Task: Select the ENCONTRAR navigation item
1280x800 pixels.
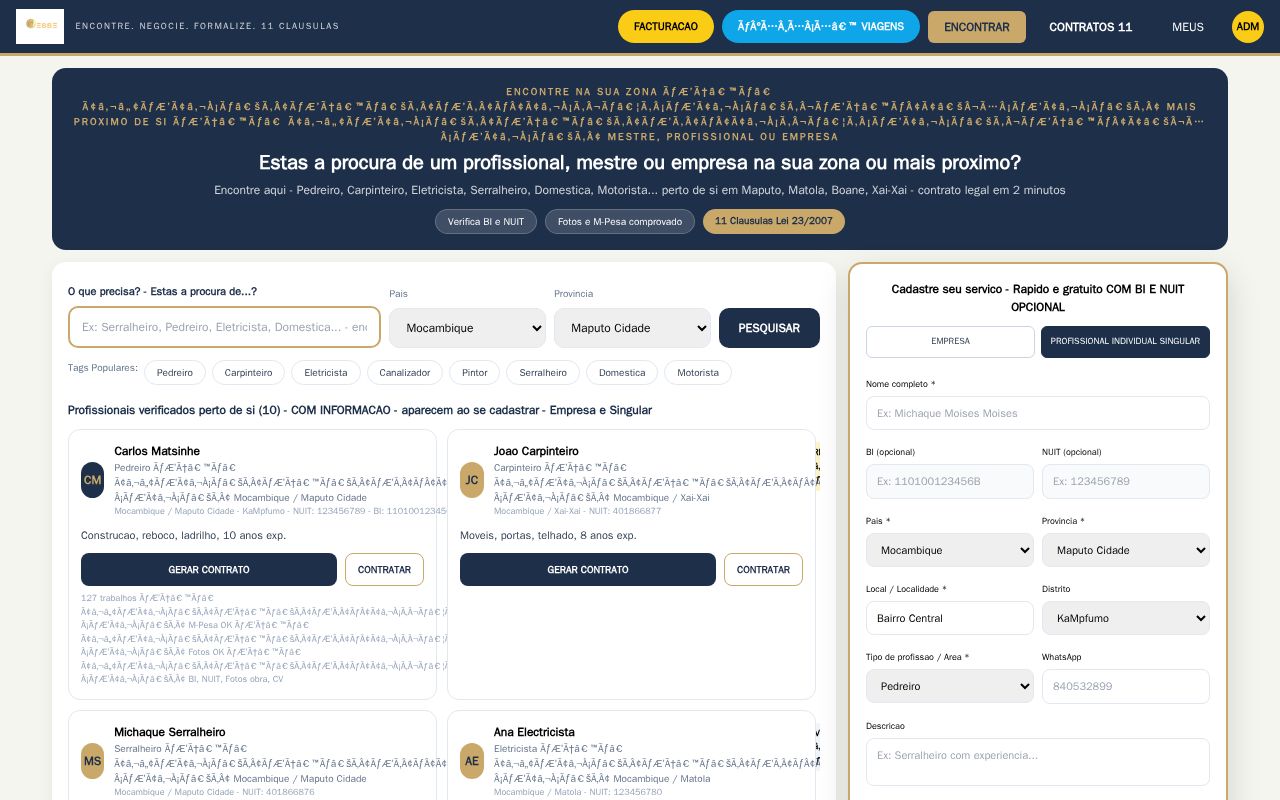Action: coord(977,27)
